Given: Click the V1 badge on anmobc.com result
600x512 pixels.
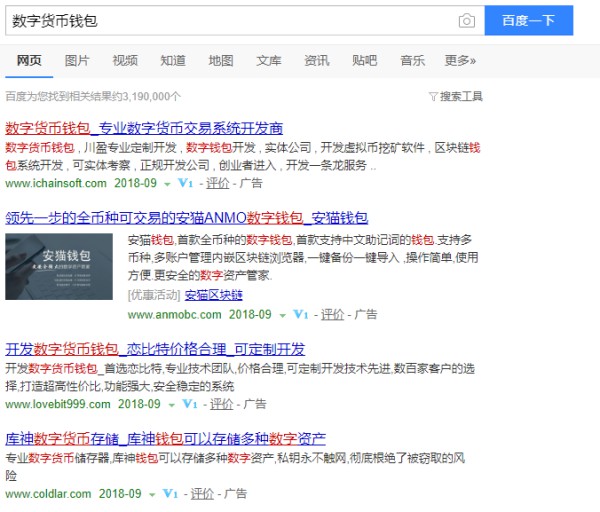Looking at the screenshot, I should pos(301,315).
